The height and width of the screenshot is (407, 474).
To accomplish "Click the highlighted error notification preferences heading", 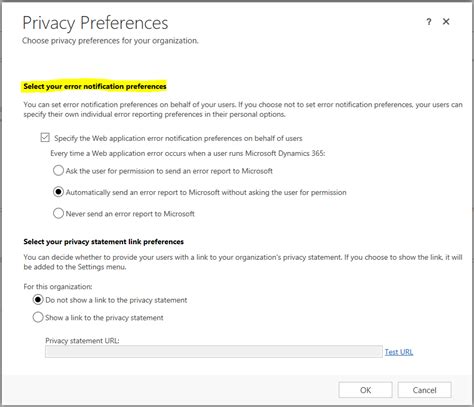I will 95,86.
